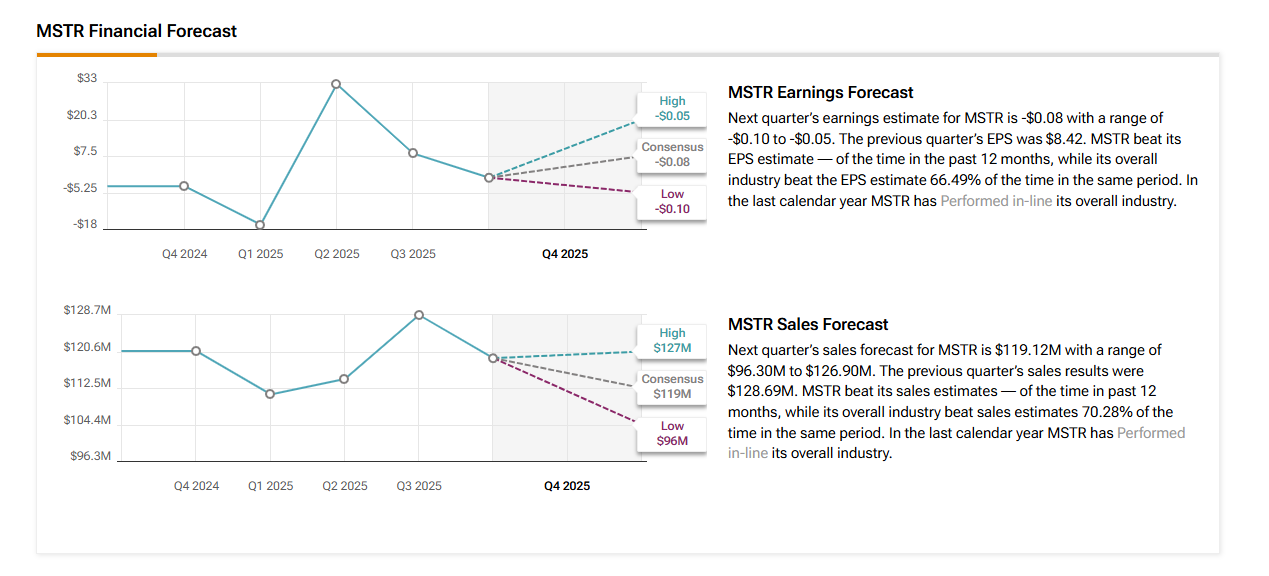This screenshot has height=576, width=1269.
Task: Select the Q4 2024 earnings data point
Action: 184,186
